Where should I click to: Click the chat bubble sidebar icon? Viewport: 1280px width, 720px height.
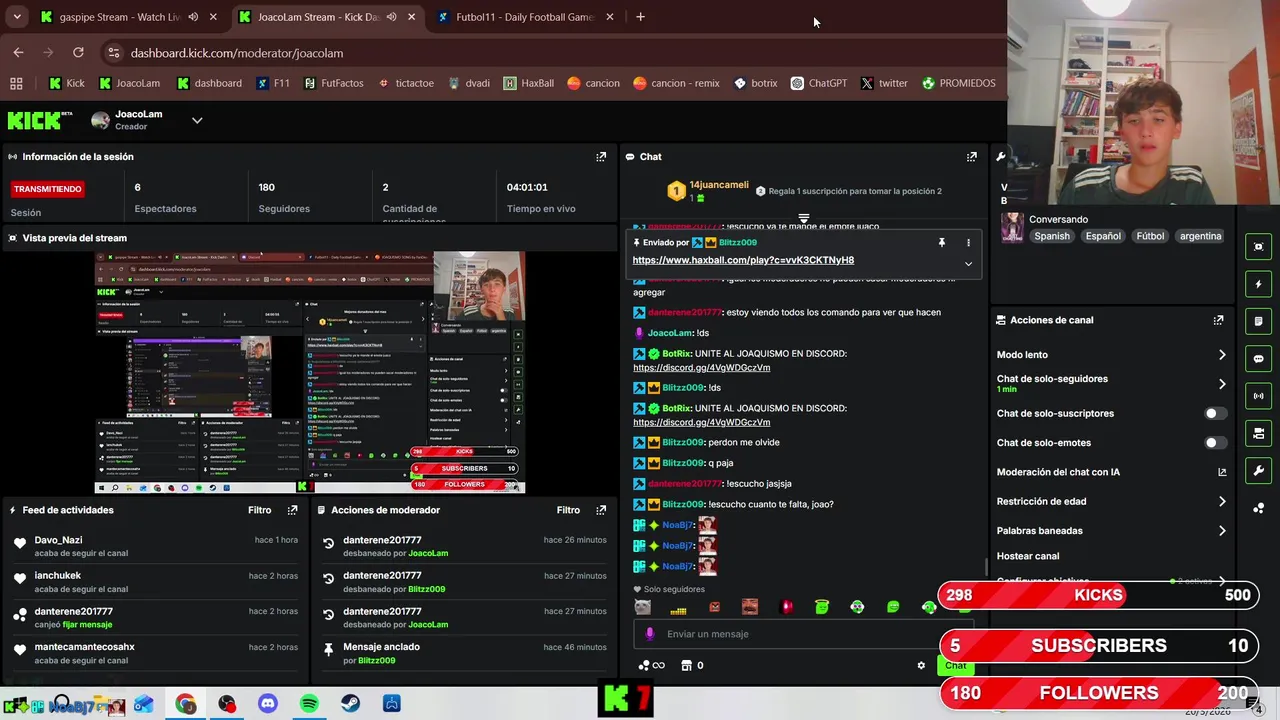click(1258, 359)
